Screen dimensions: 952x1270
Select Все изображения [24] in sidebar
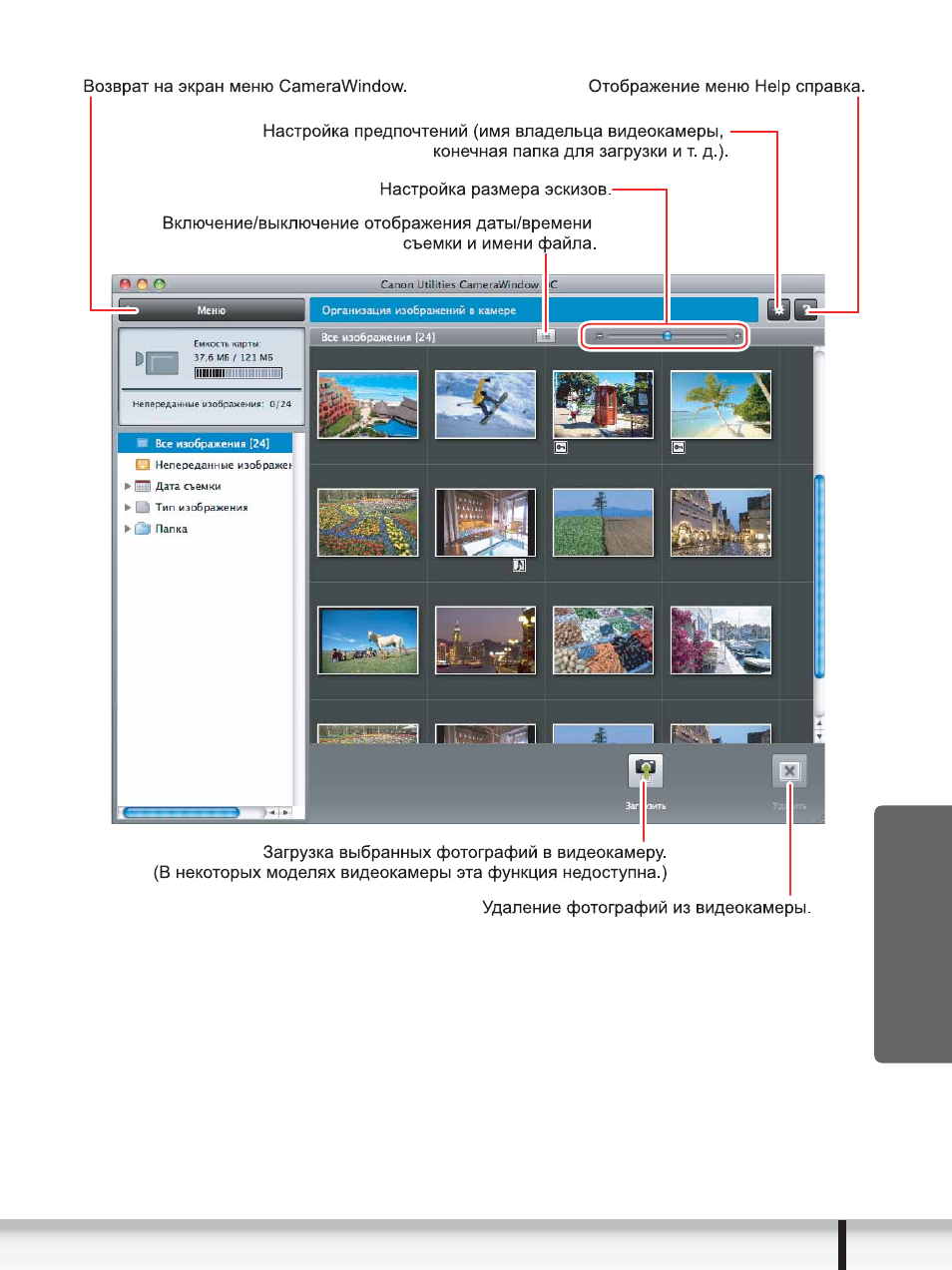tap(206, 443)
